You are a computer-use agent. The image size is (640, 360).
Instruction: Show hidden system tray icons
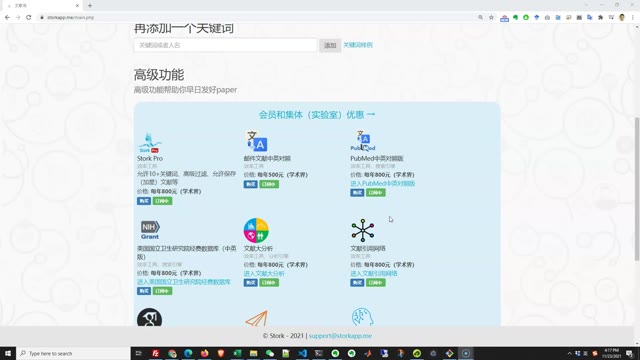[x=569, y=353]
